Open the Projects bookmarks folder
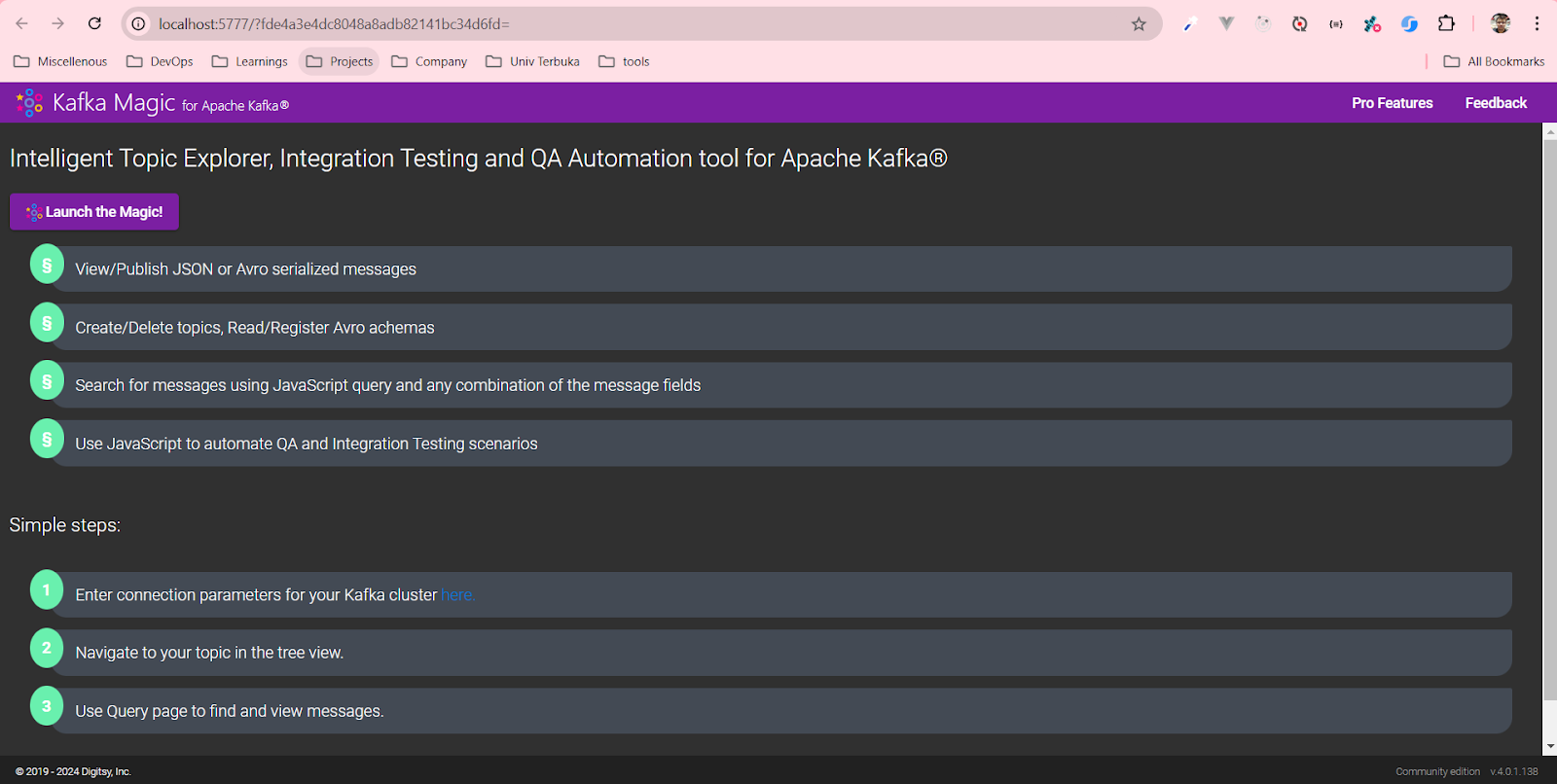Image resolution: width=1557 pixels, height=784 pixels. point(340,61)
